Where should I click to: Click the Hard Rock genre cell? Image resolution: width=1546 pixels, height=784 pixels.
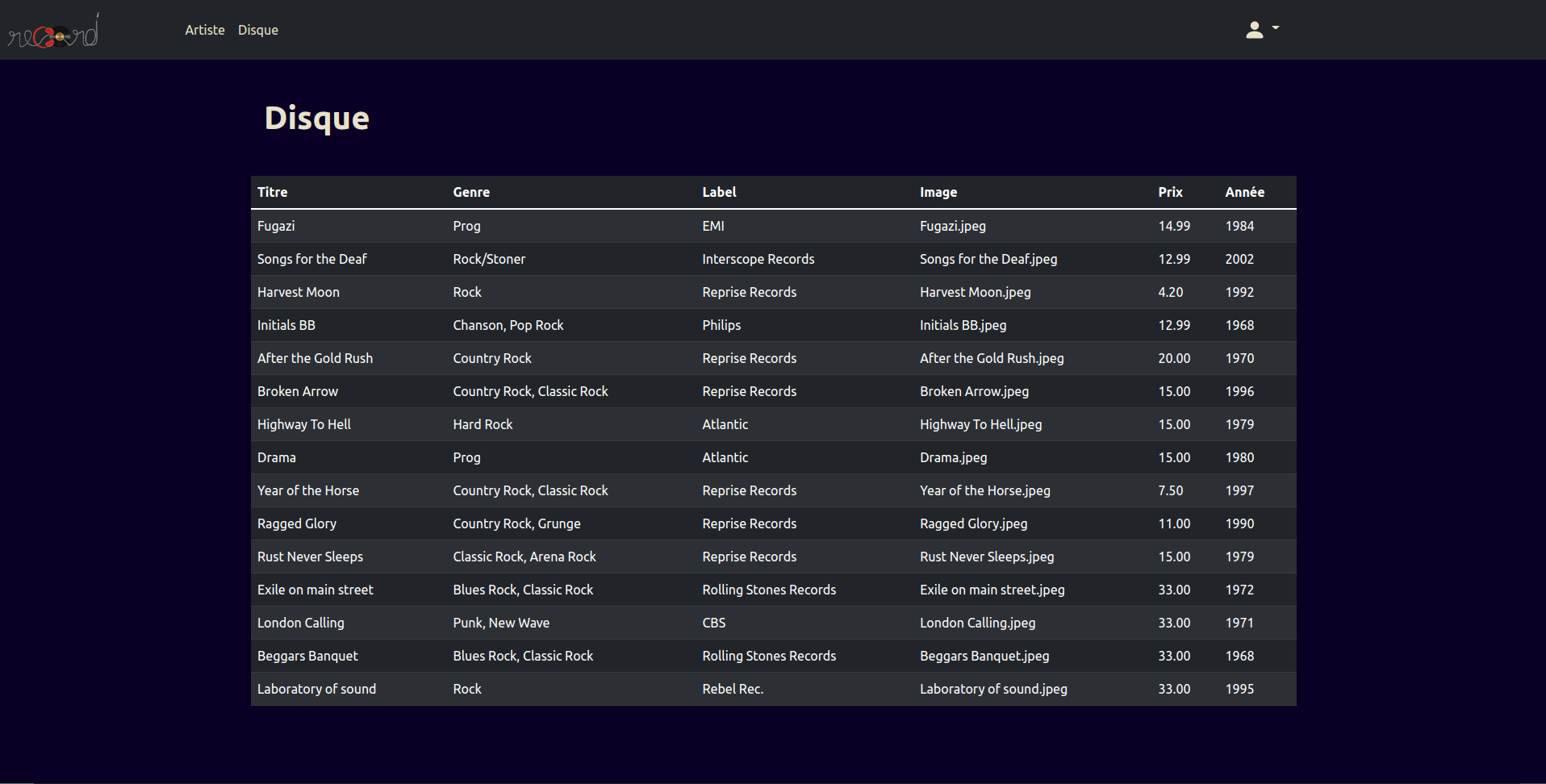click(x=483, y=424)
